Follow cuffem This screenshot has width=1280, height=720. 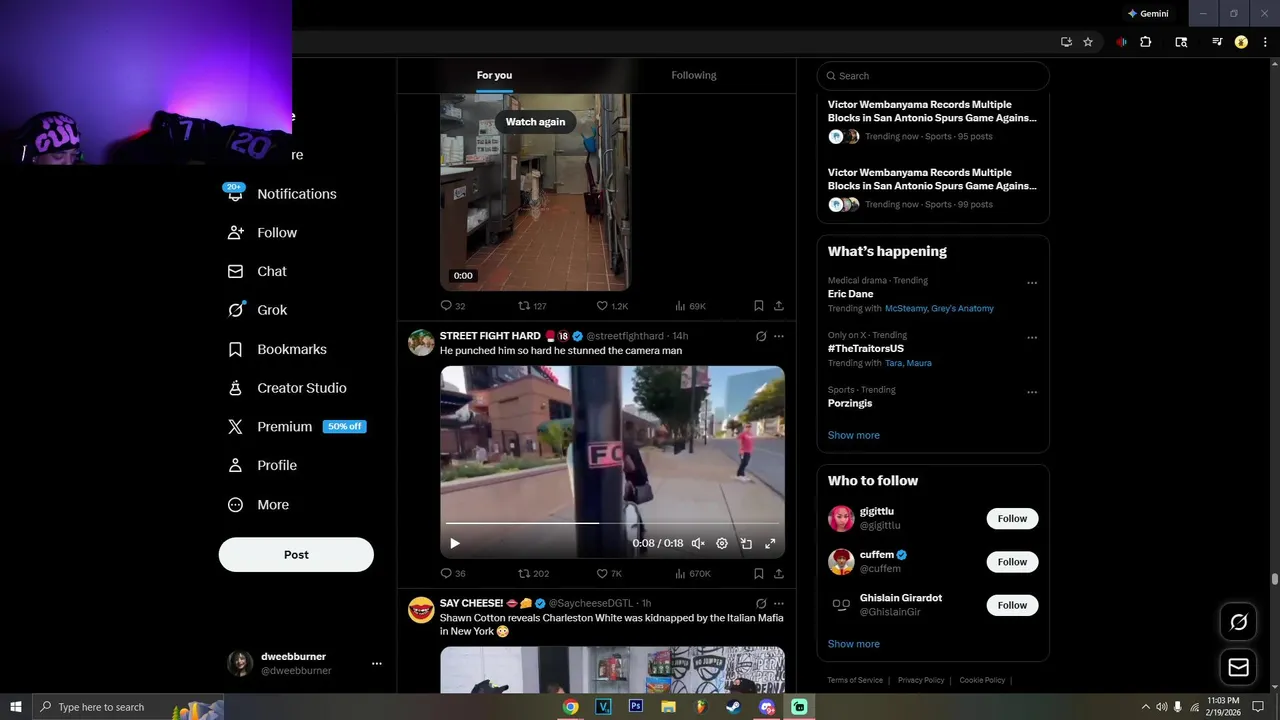pyautogui.click(x=1012, y=562)
